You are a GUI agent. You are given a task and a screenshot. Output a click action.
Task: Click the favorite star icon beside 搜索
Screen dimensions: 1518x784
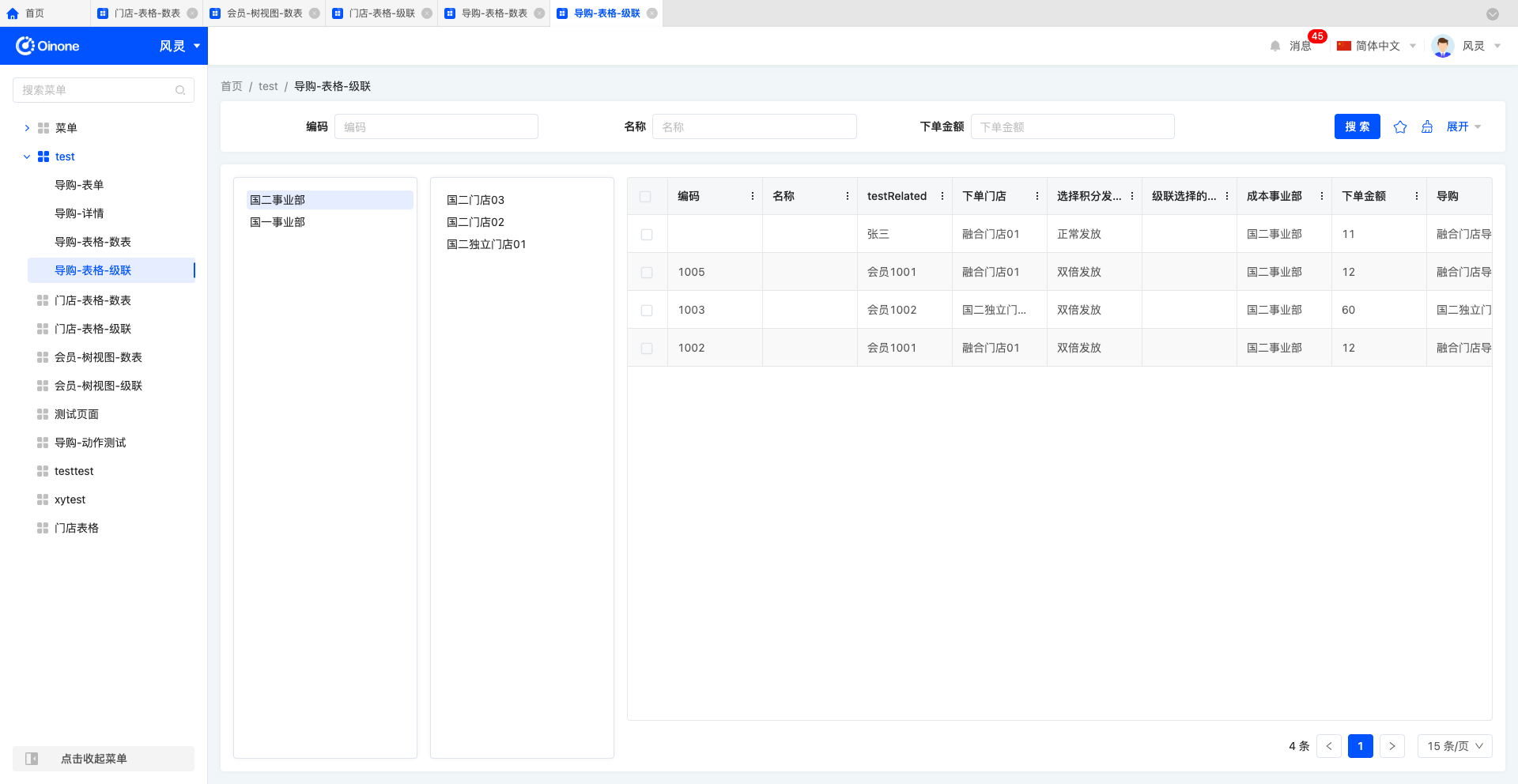[1400, 126]
